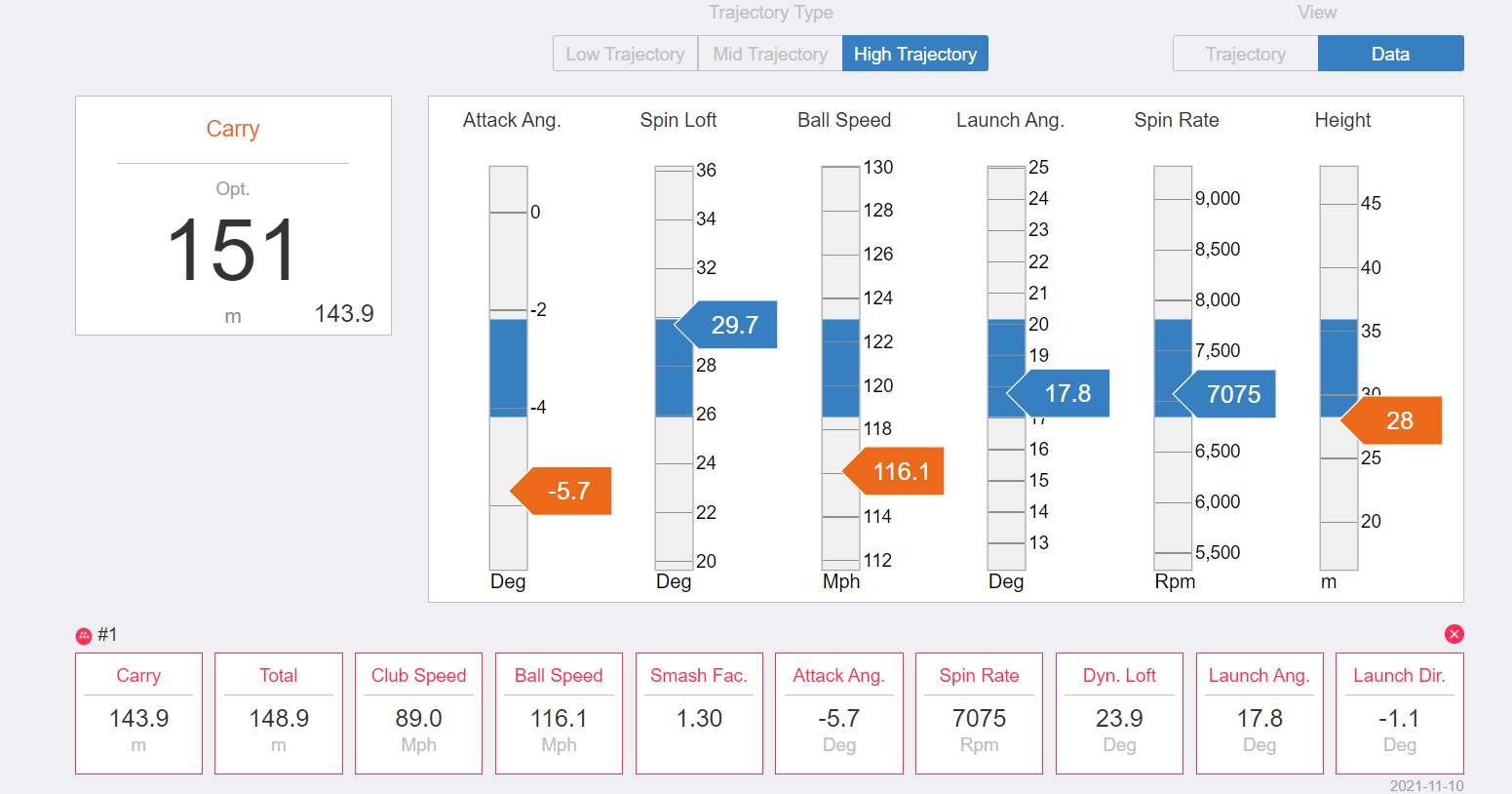Open the Launch Ang. 17.8 data tile
This screenshot has width=1512, height=794.
(1260, 713)
